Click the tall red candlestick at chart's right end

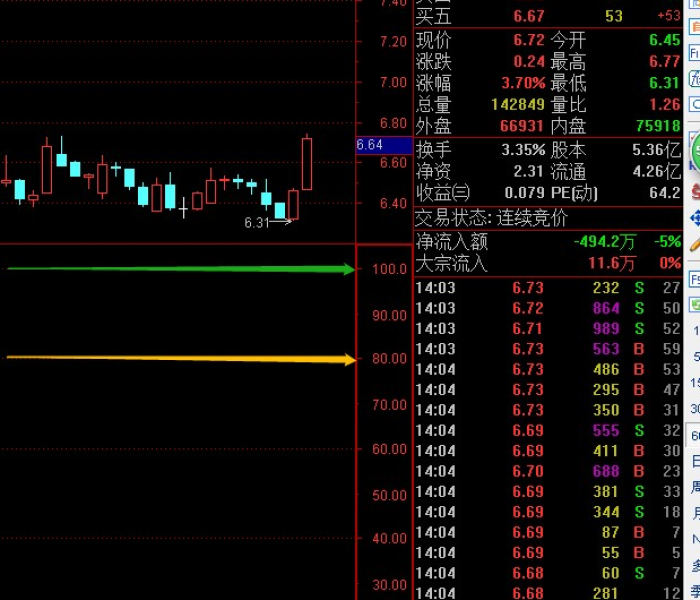coord(306,163)
